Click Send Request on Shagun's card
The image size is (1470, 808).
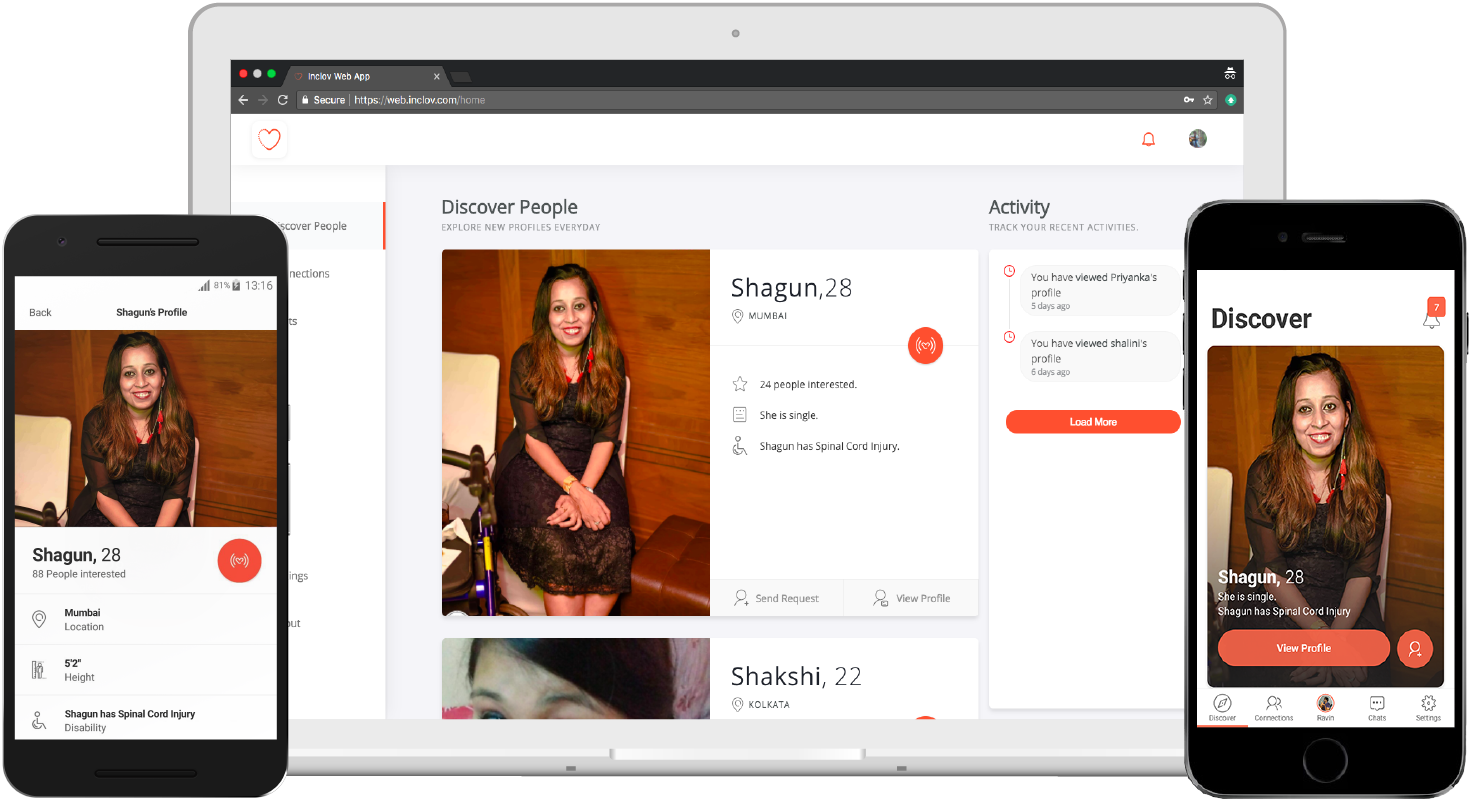(776, 598)
